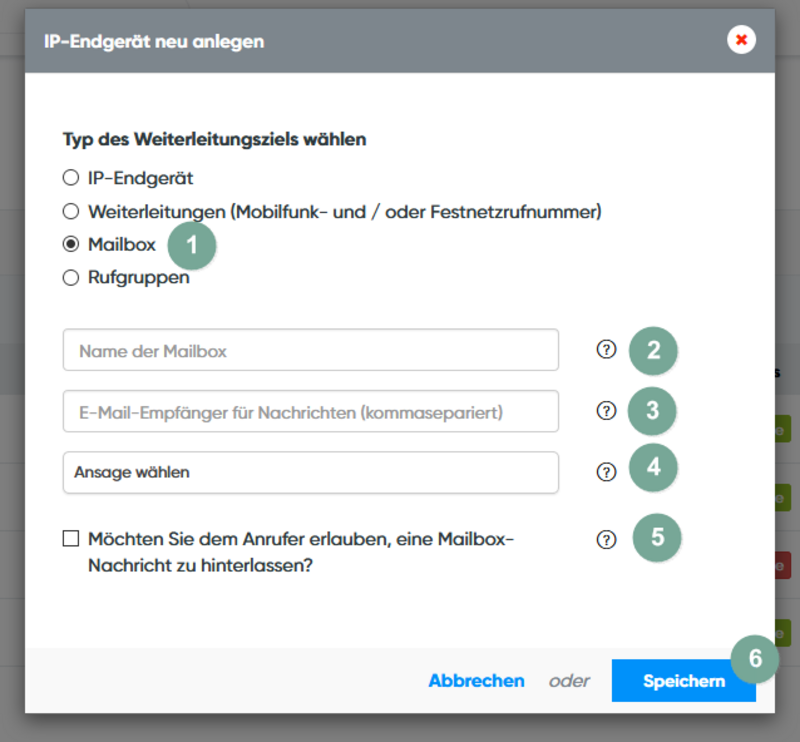Click the green circle marker labeled 6
Screen dimensions: 800x742
click(756, 658)
